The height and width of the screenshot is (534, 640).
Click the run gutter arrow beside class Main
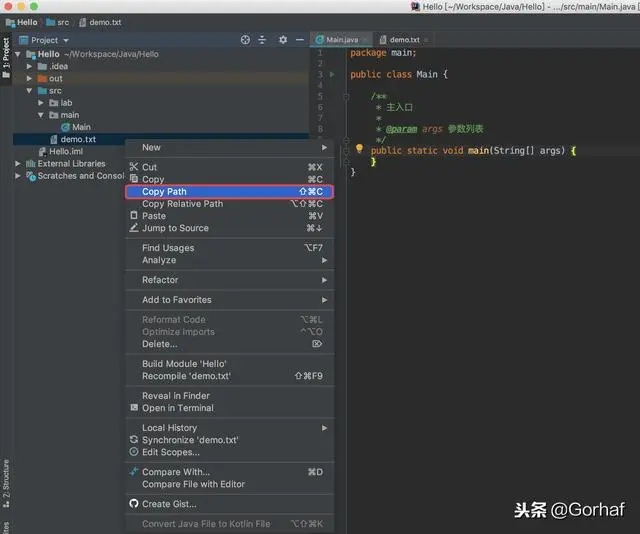click(x=332, y=74)
